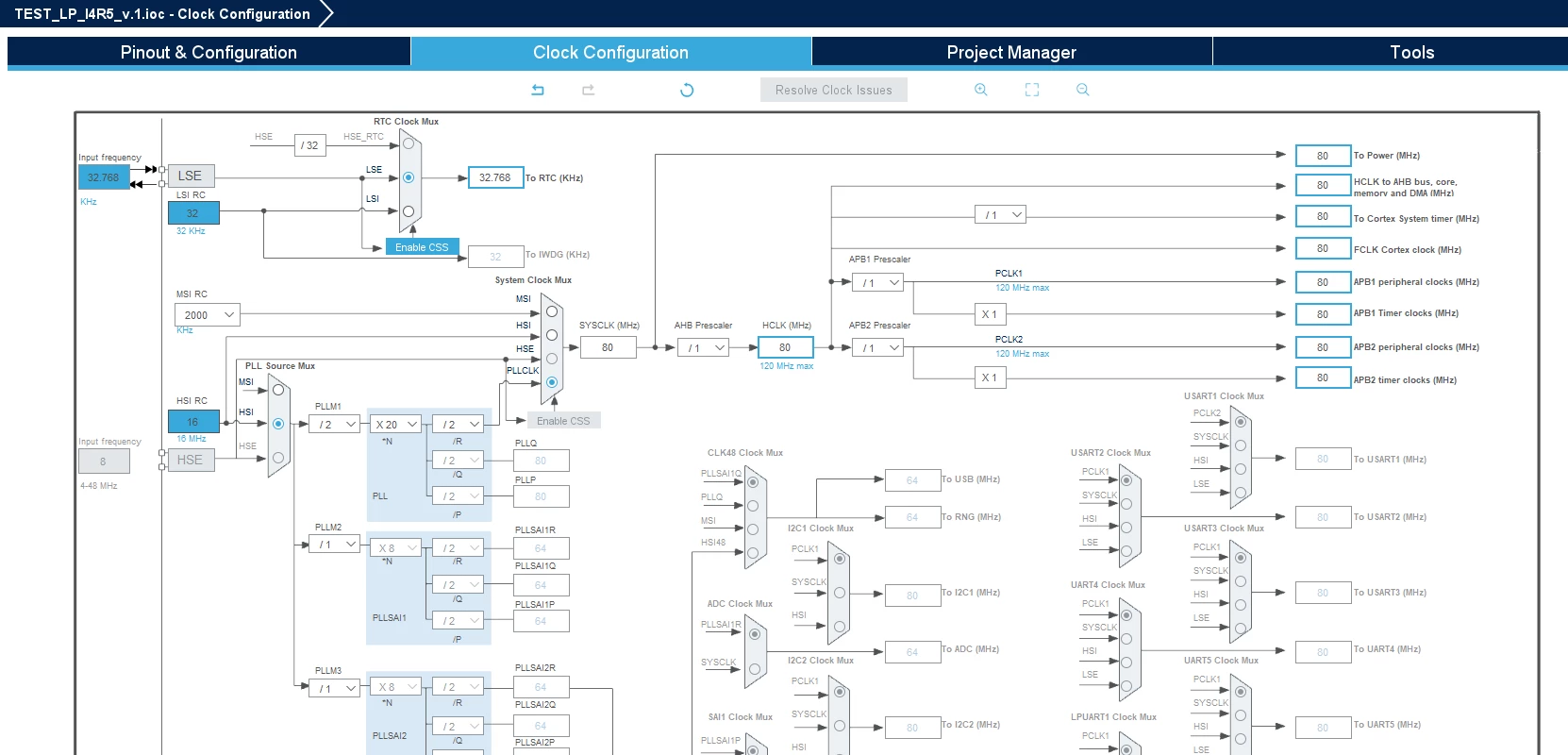
Task: Select MSI in the PLL Source Mux
Action: pos(278,390)
